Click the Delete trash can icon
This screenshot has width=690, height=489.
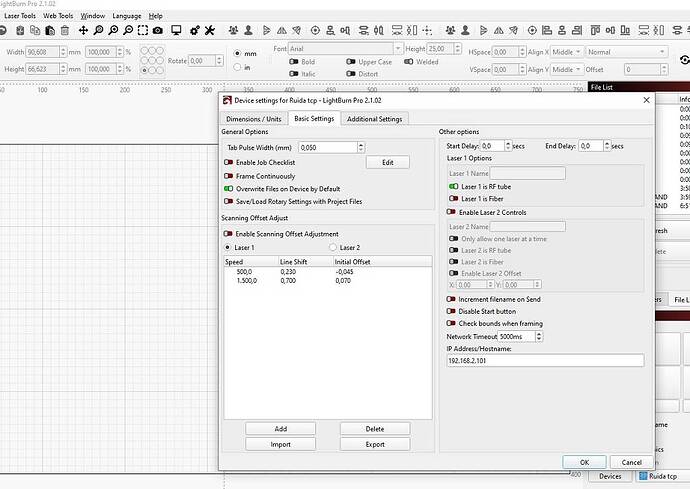65,30
